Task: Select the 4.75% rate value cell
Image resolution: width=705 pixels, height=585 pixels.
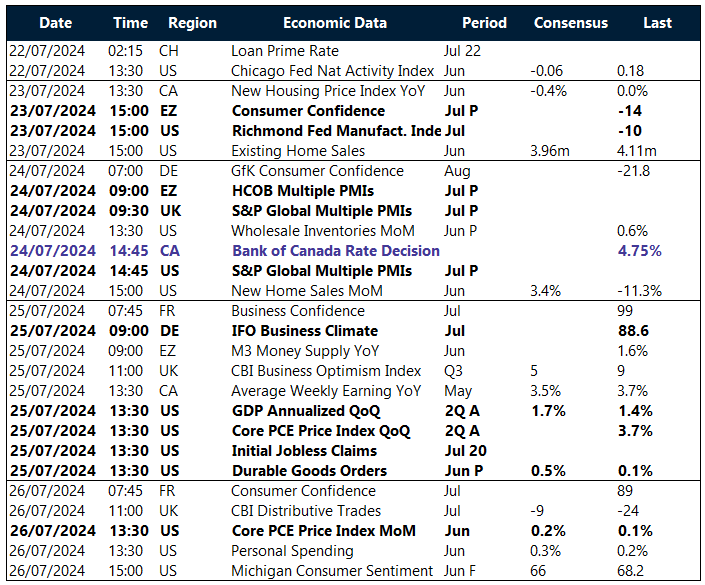Action: [x=639, y=250]
